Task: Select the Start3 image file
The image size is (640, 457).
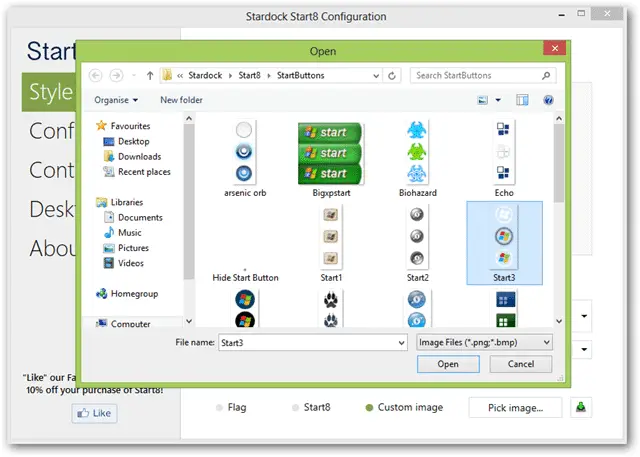Action: tap(504, 243)
